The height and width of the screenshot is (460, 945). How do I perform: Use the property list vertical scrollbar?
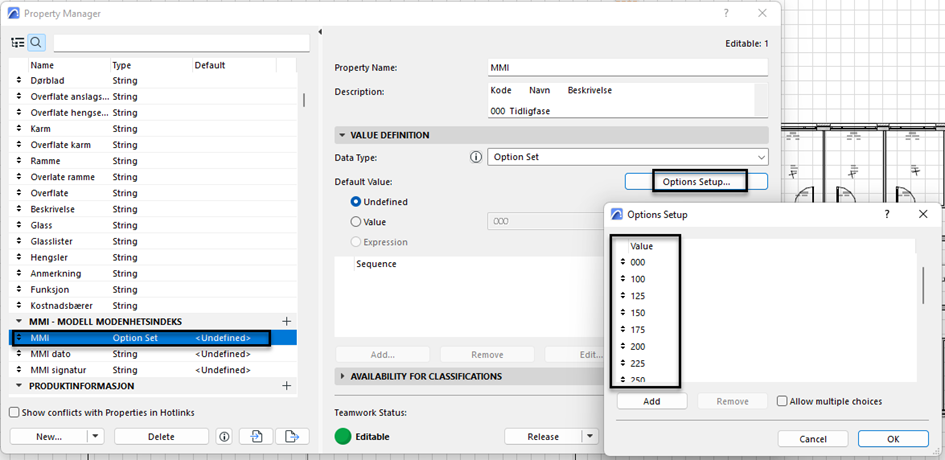tap(304, 100)
